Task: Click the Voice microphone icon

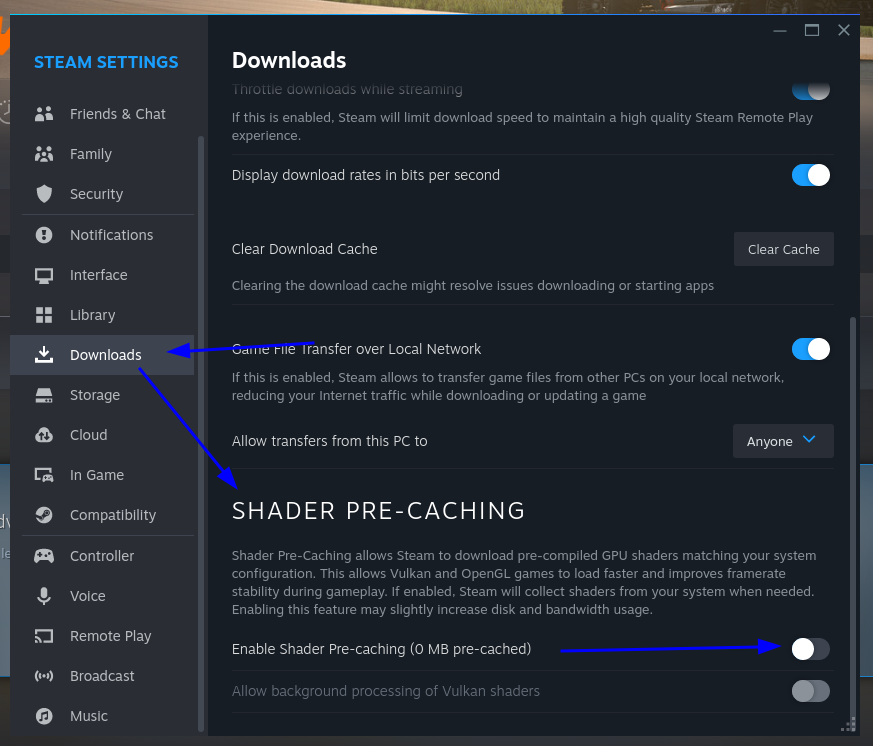Action: (x=44, y=596)
